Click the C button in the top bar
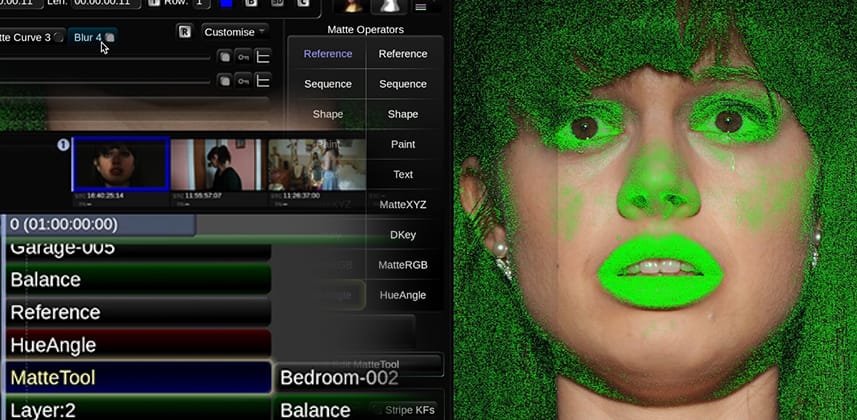The image size is (857, 420). [303, 3]
